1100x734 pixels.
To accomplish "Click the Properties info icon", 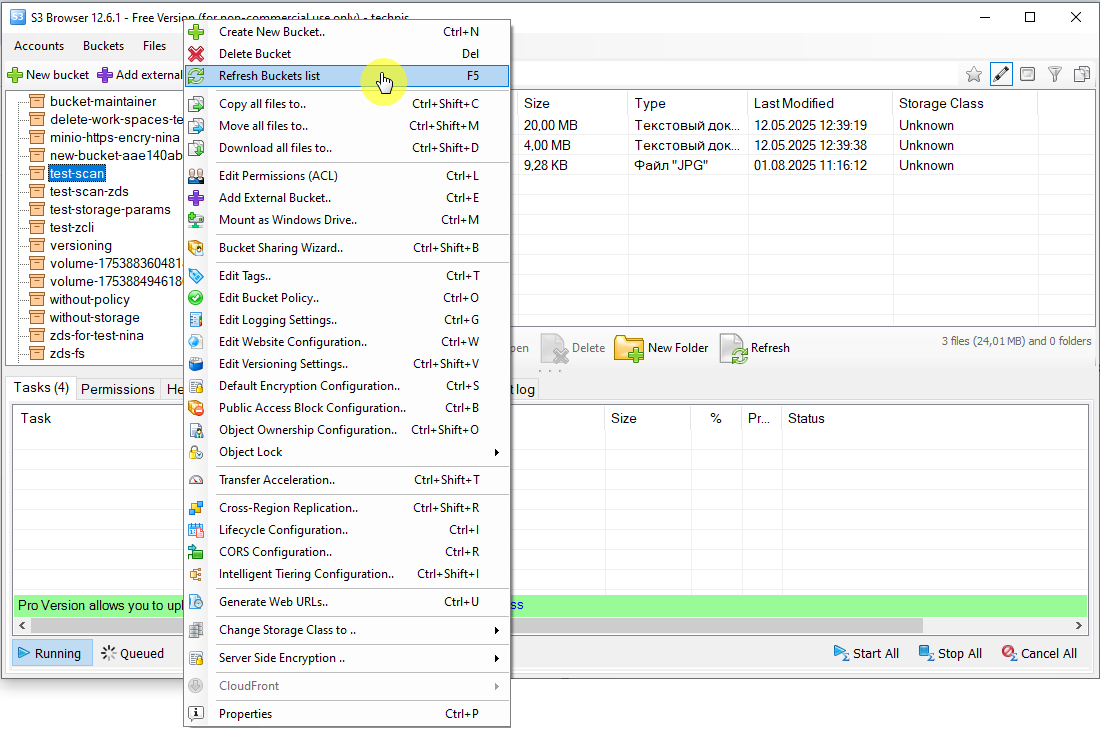I will (196, 714).
